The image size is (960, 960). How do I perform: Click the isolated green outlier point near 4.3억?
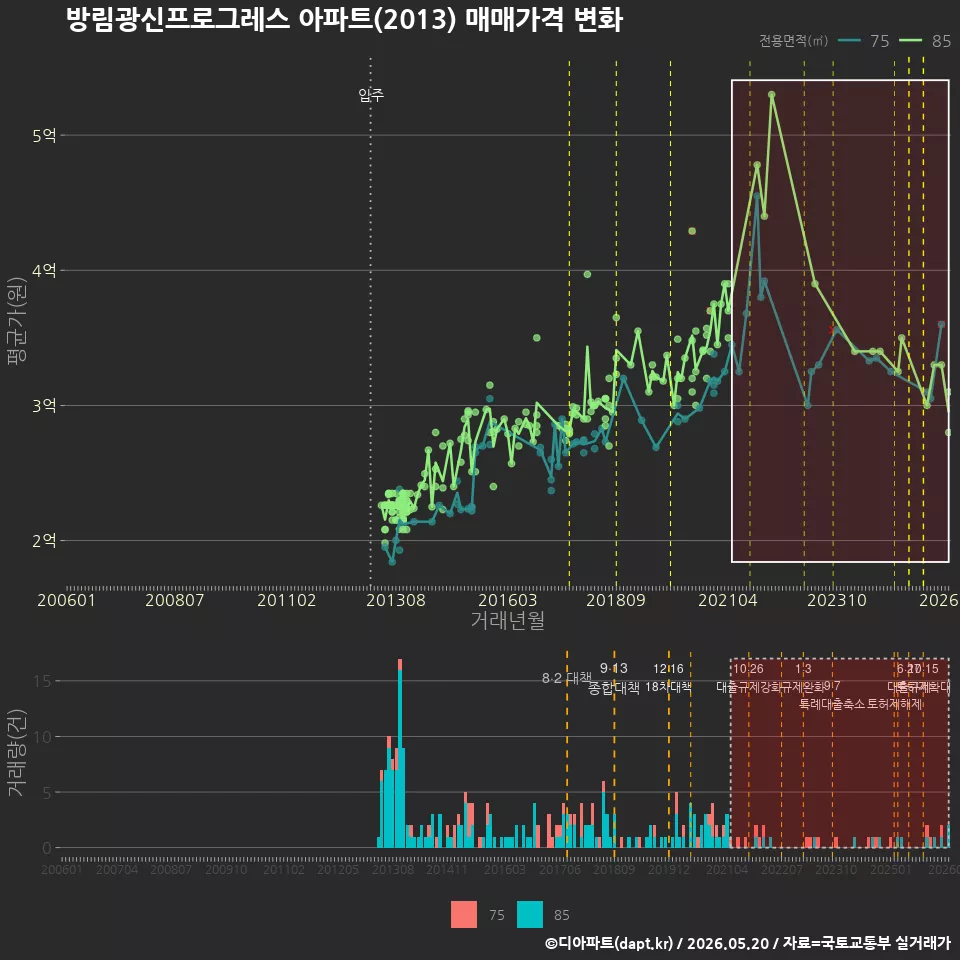click(692, 231)
